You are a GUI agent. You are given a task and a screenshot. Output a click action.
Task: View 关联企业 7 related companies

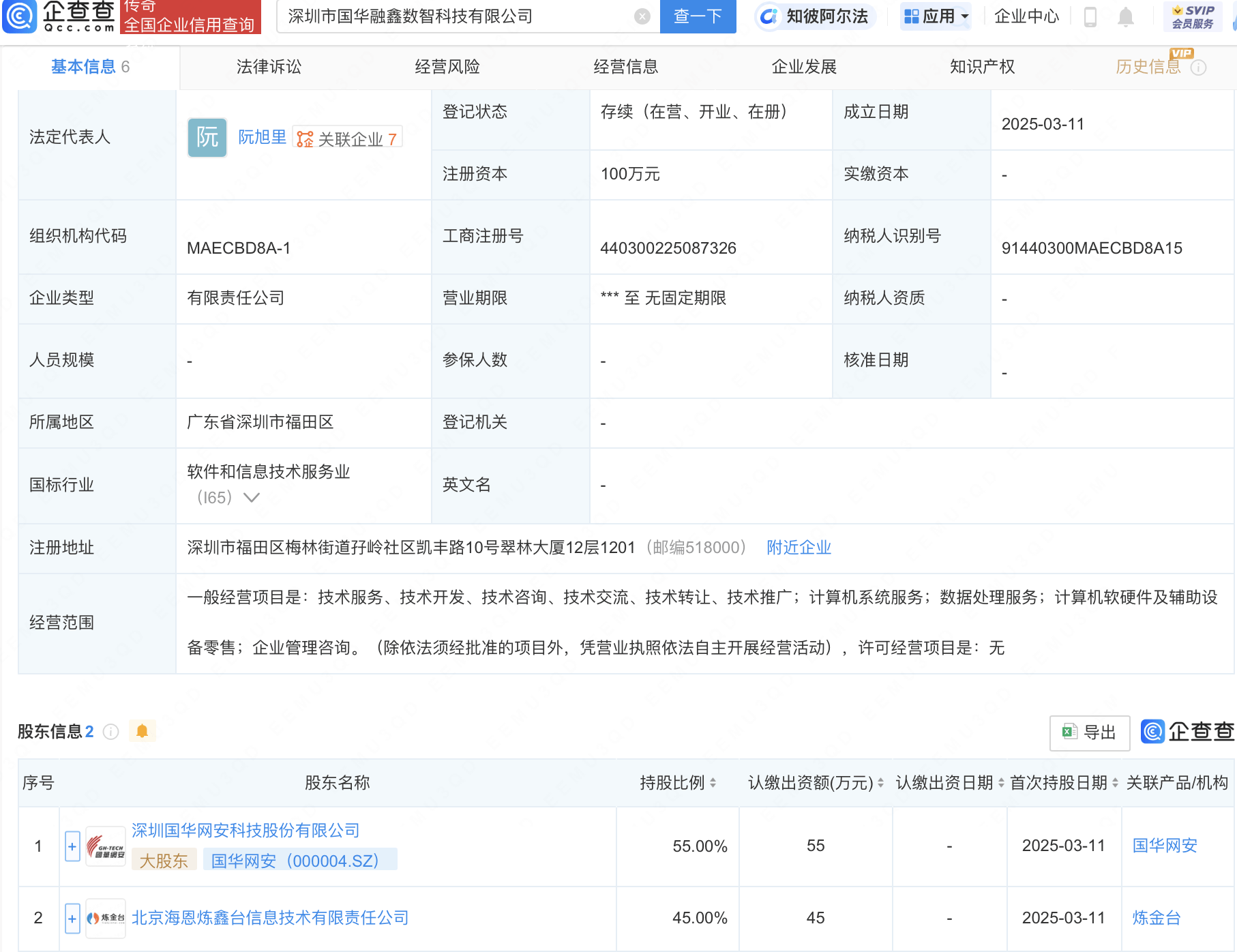[x=348, y=138]
